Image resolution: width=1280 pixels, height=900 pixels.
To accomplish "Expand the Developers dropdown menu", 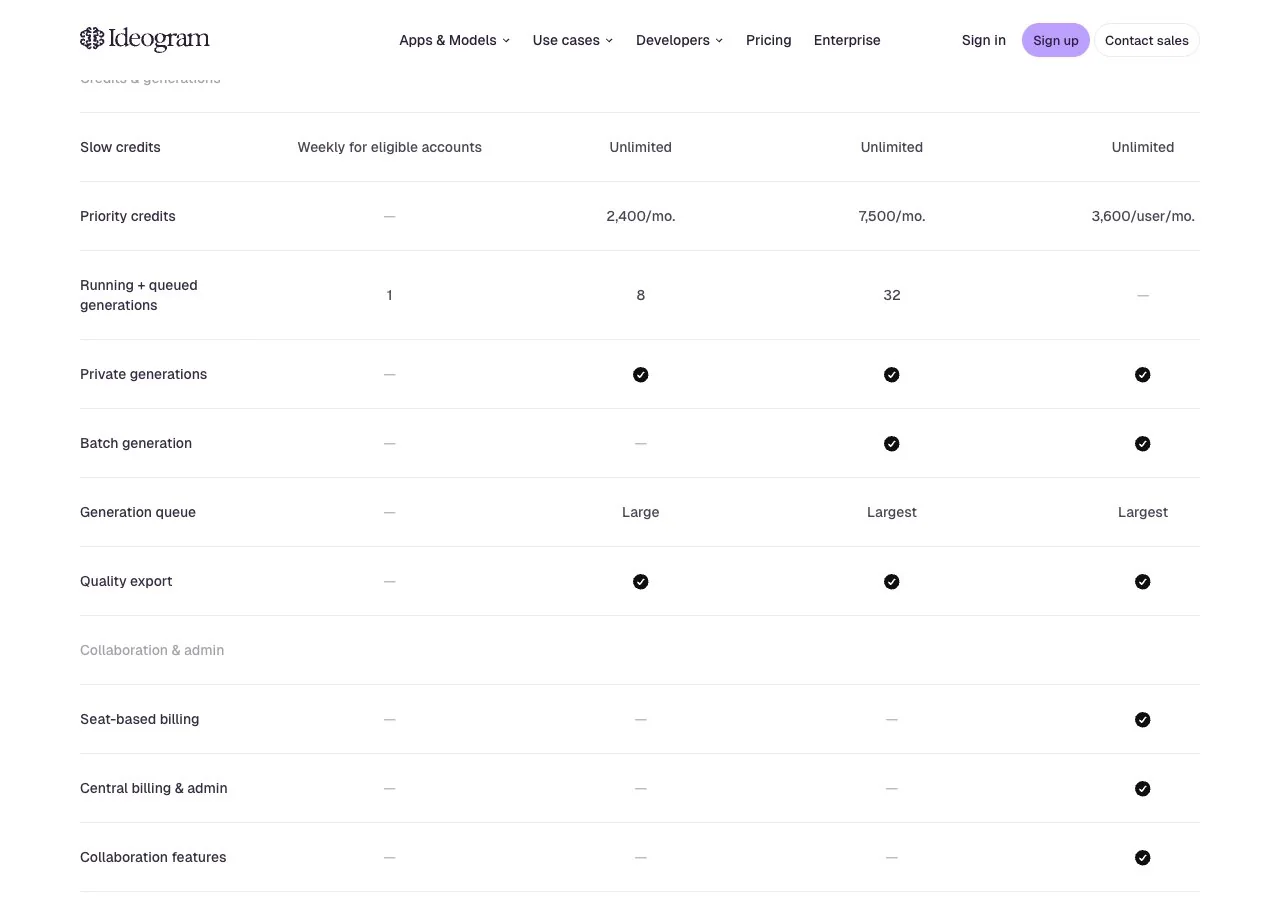I will (680, 40).
